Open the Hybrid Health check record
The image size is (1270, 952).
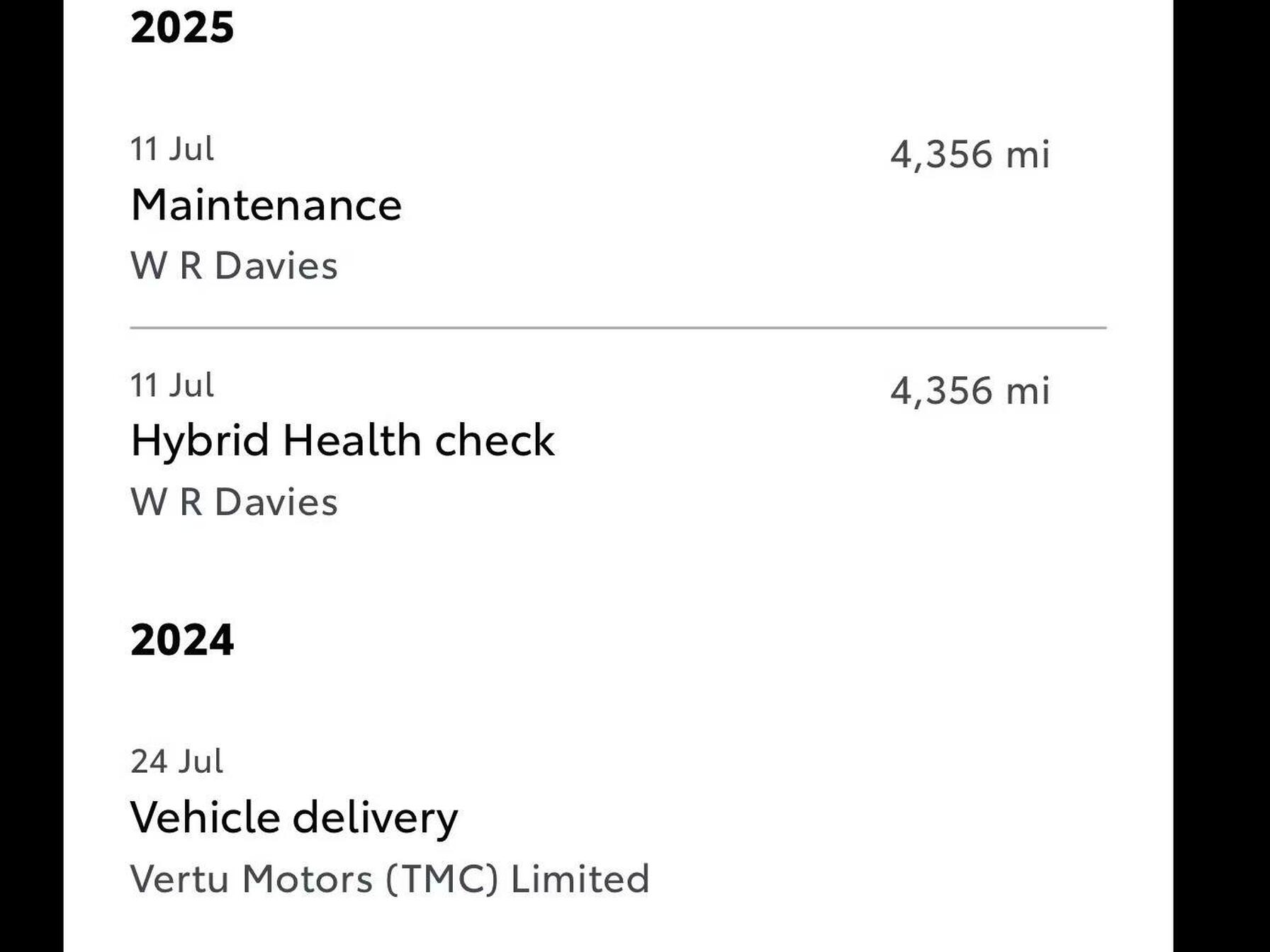342,441
